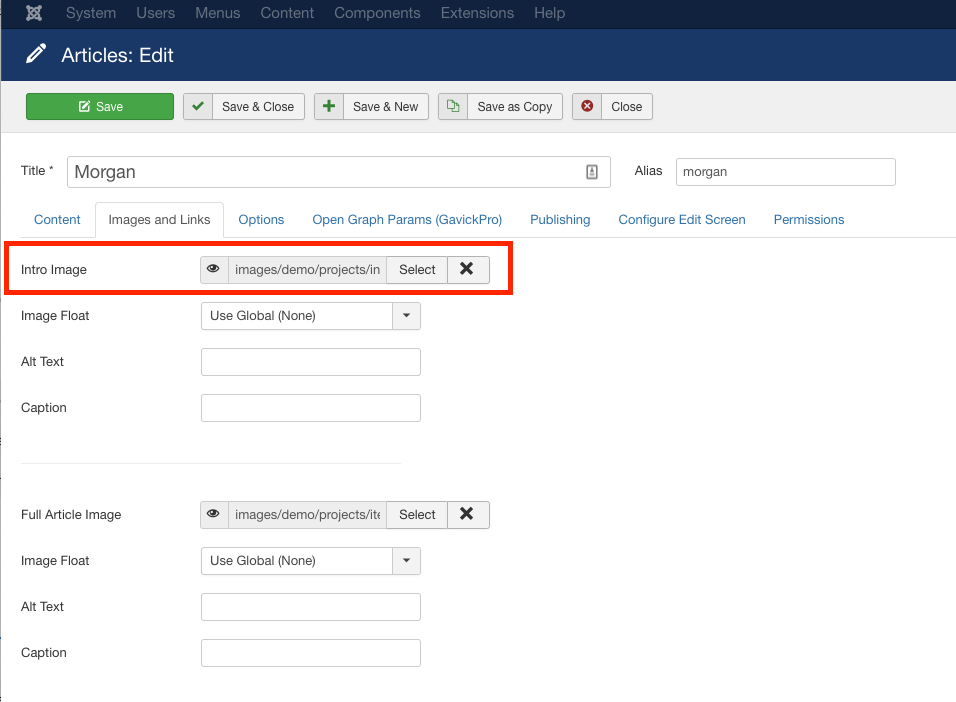
Task: Click the red Close icon
Action: pos(587,107)
